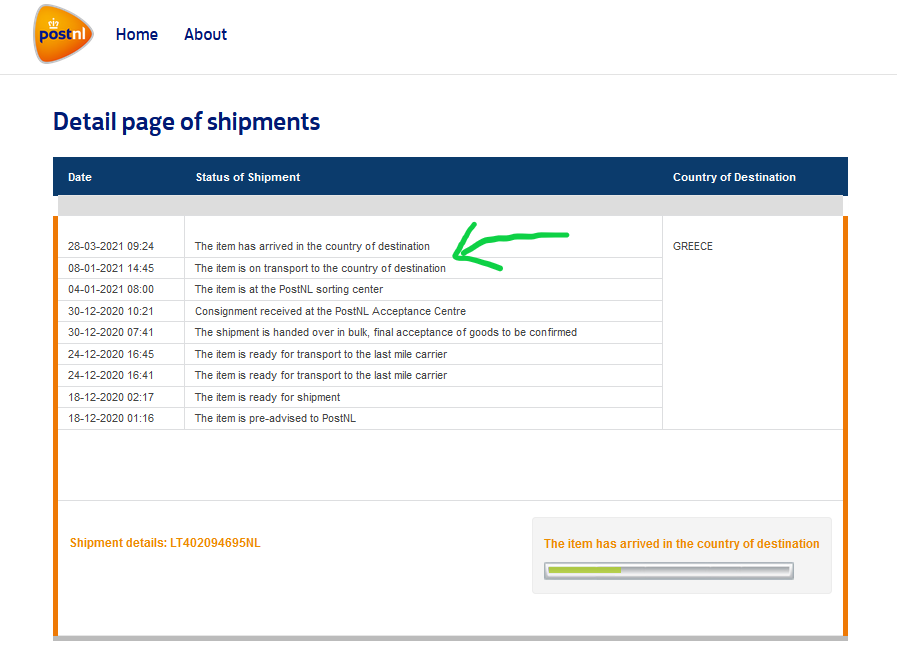This screenshot has height=646, width=897.
Task: Select the date 04-01-2021 08:00
Action: click(111, 290)
